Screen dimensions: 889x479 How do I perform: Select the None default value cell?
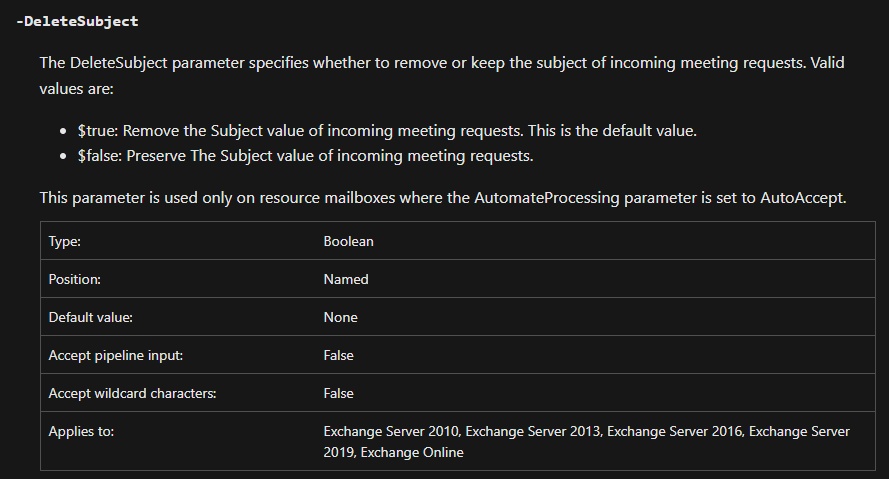(340, 317)
